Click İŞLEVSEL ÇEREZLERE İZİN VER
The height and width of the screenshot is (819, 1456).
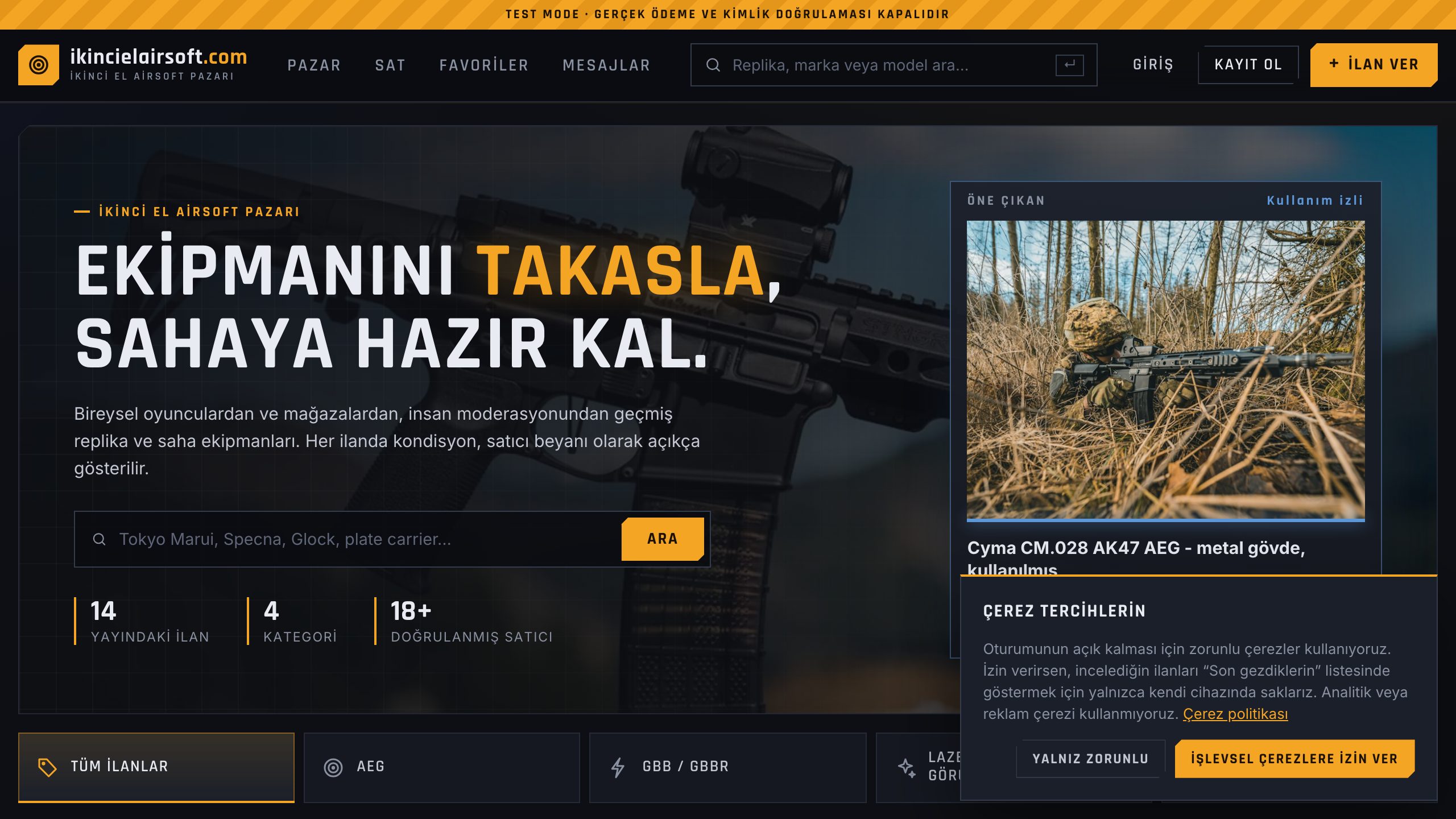[x=1294, y=759]
